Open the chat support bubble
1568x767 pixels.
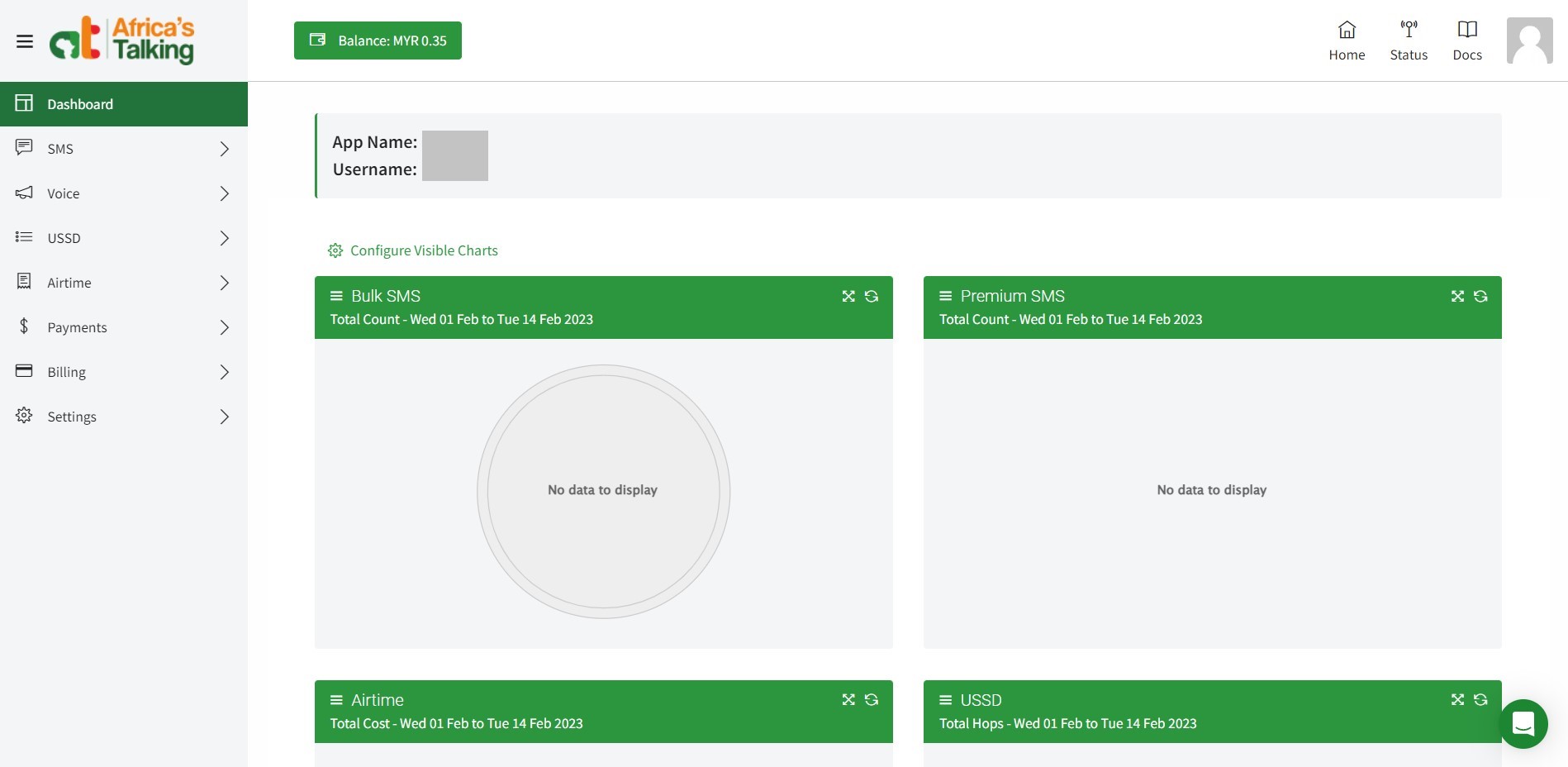(1523, 724)
